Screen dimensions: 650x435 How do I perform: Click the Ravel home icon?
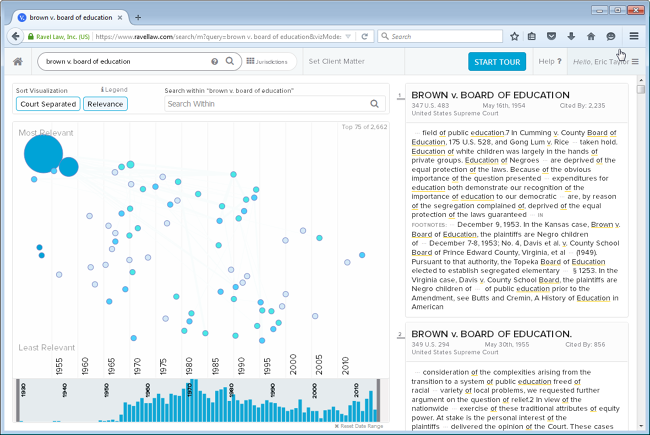tap(18, 61)
